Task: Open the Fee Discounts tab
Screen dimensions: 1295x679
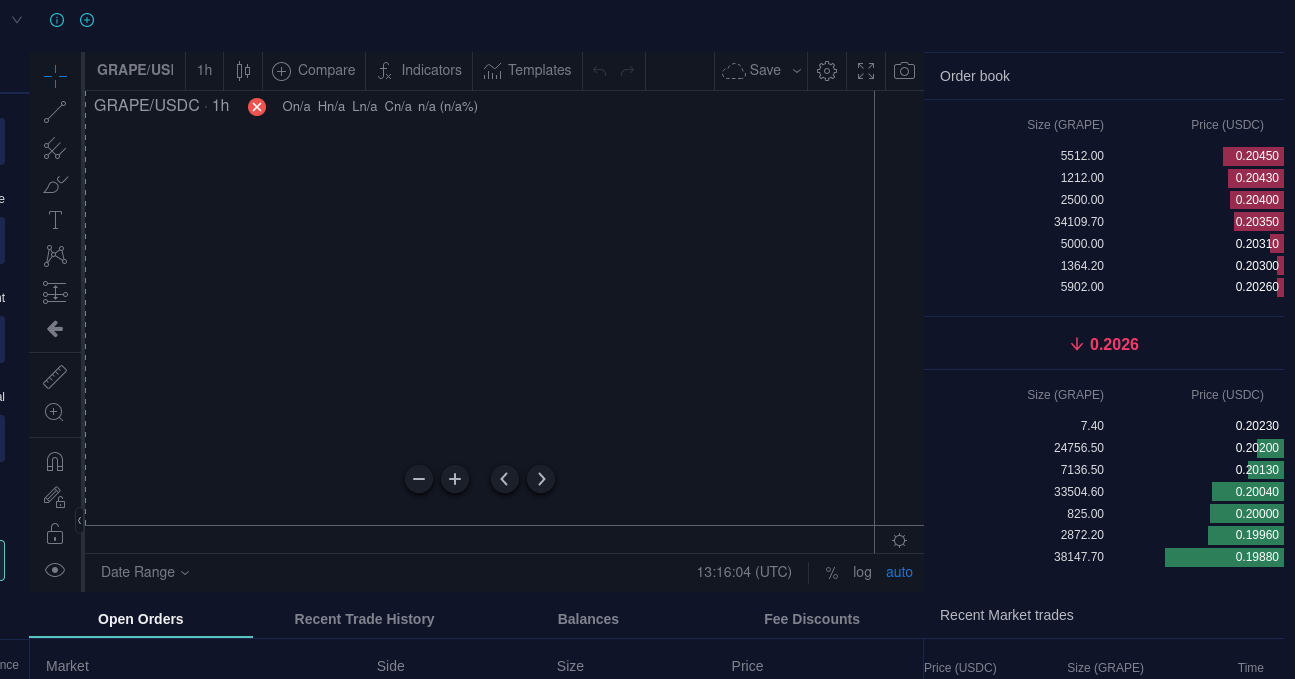Action: coord(812,619)
